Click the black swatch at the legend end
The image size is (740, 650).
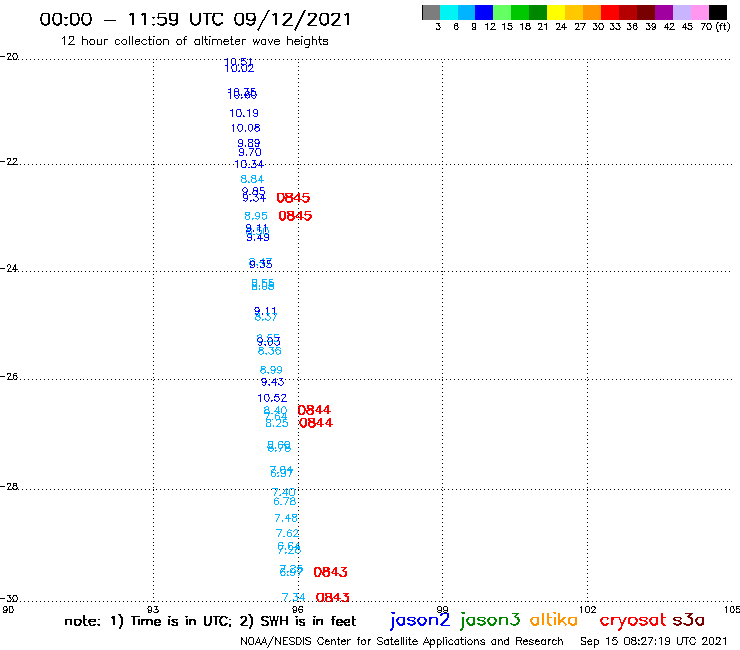coord(717,12)
